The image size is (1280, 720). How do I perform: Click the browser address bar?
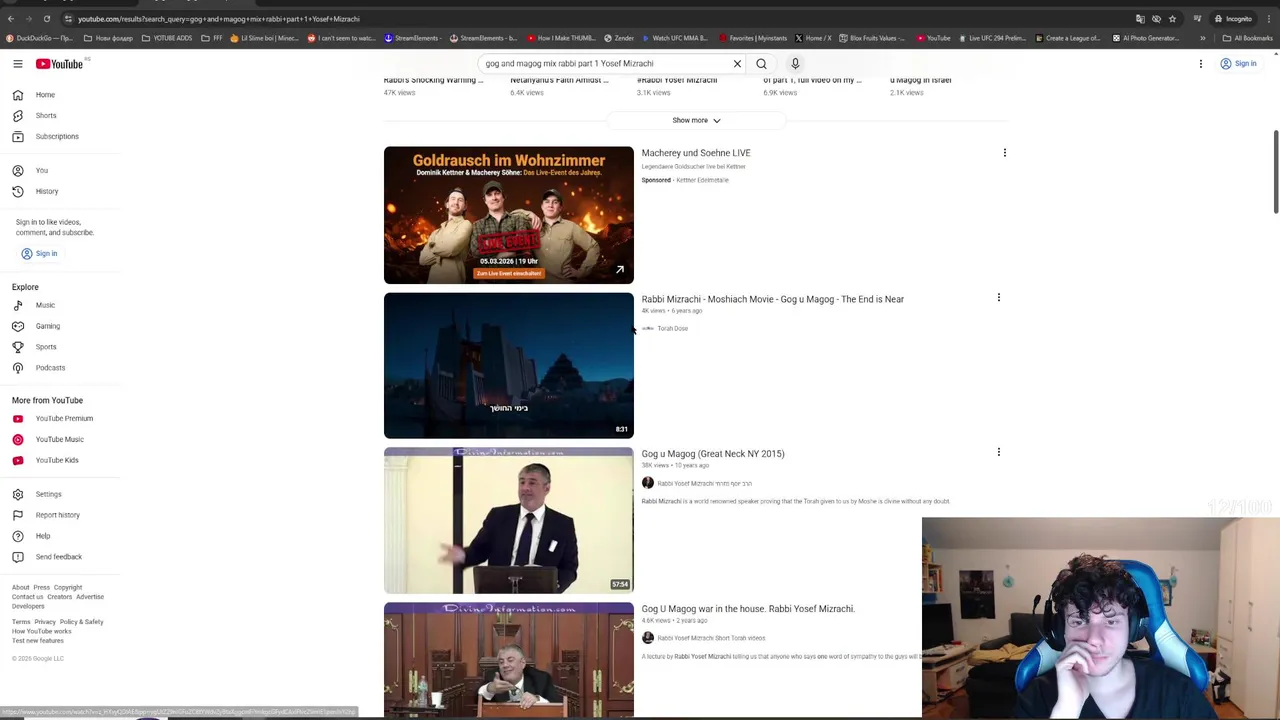(x=600, y=19)
